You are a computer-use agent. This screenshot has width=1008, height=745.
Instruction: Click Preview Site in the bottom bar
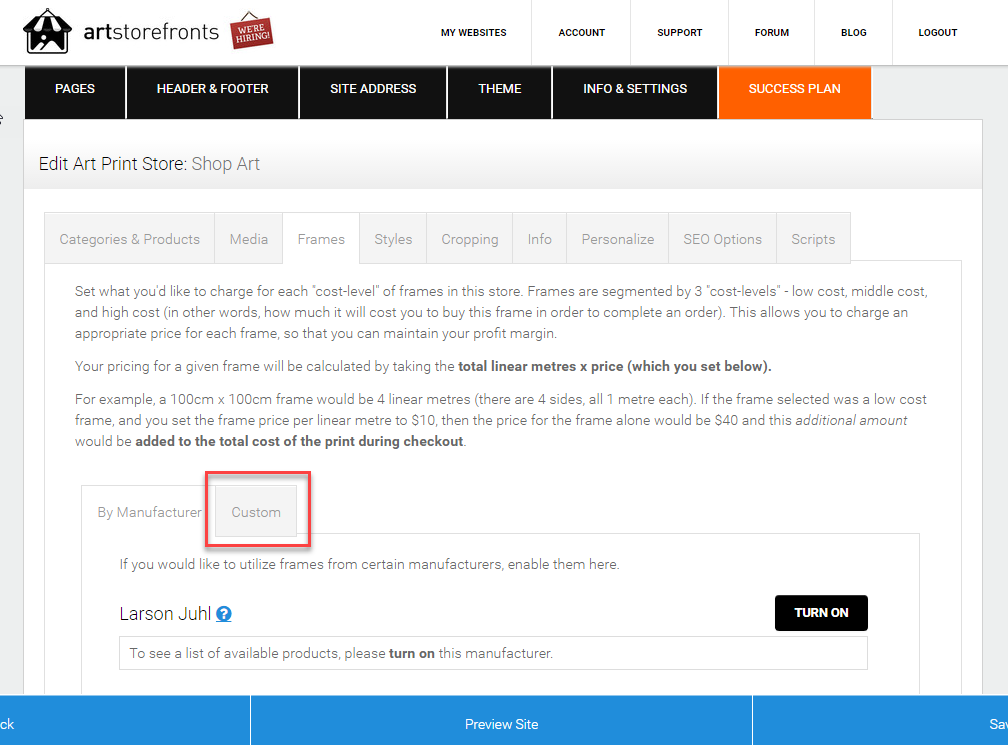pyautogui.click(x=501, y=724)
